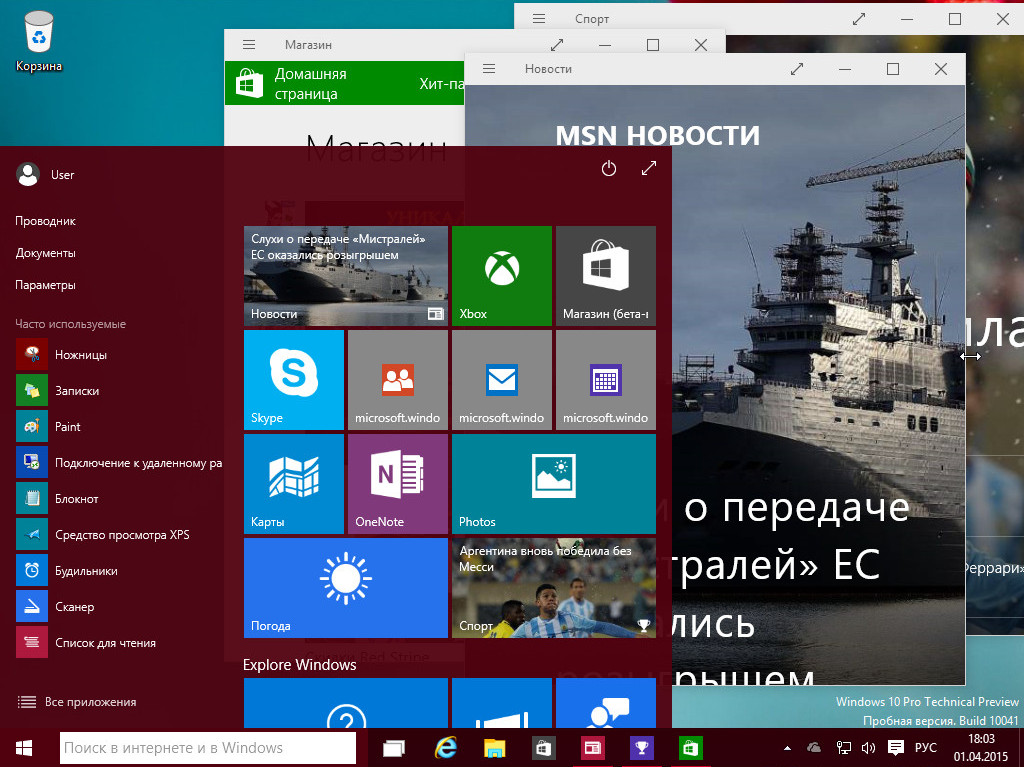Show Все приложения list
Screen dimensions: 1024x767
(77, 702)
